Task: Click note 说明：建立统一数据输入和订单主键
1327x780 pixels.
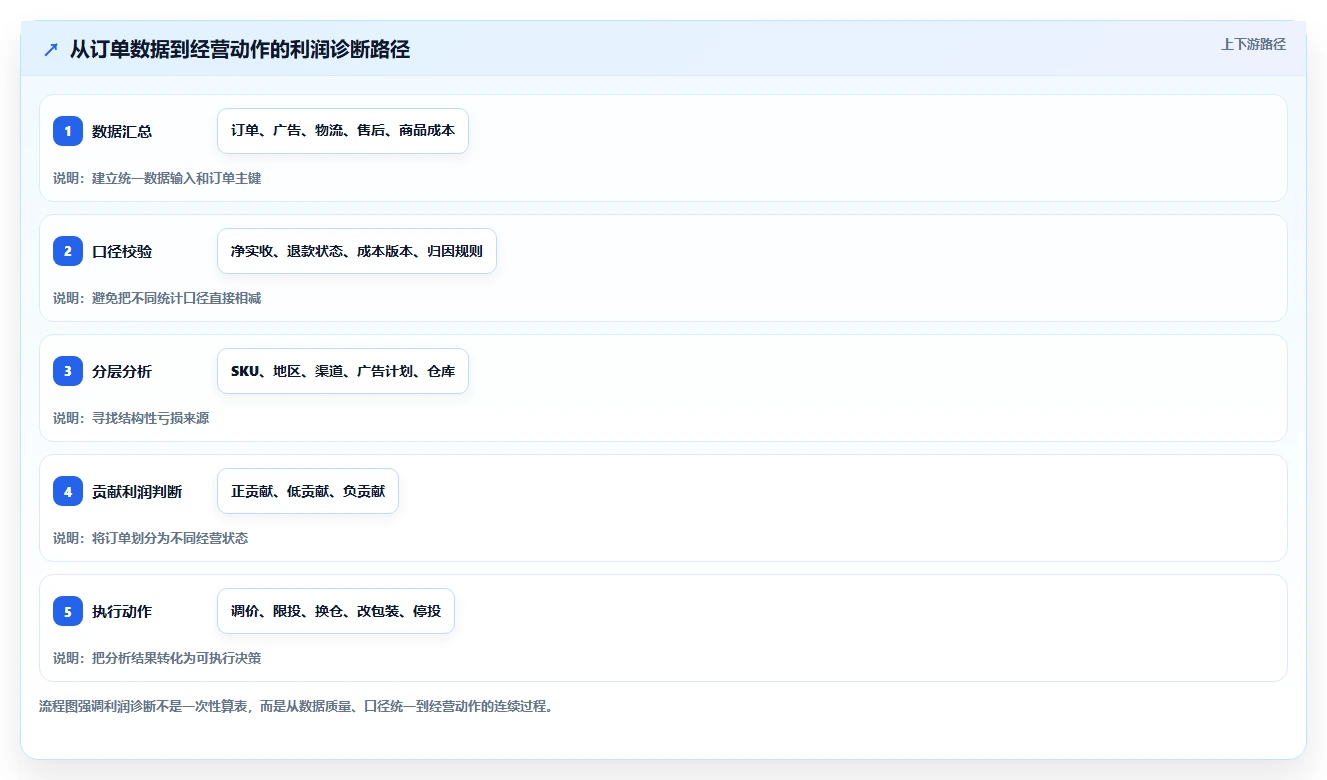Action: tap(157, 178)
